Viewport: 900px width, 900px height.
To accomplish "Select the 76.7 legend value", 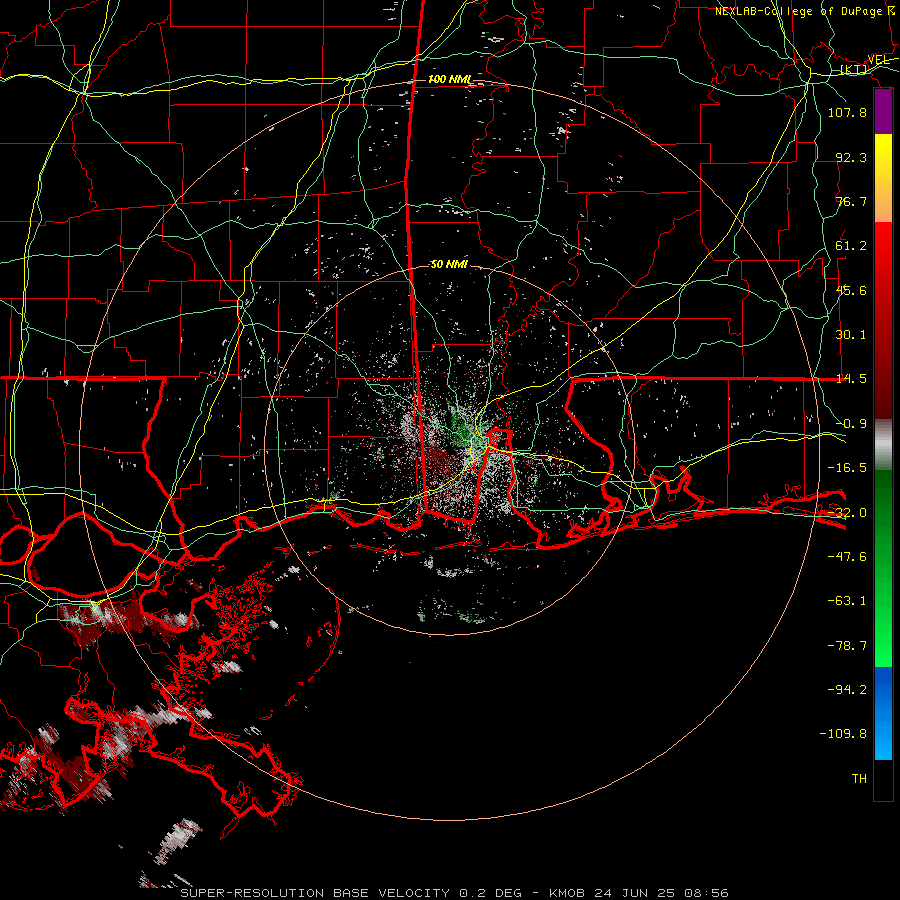I will tap(851, 201).
